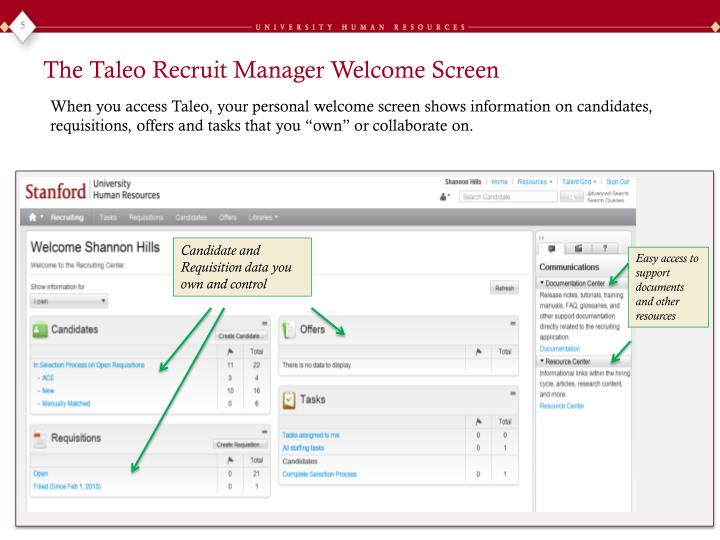This screenshot has width=720, height=540.
Task: Click the Tasks clipboard icon
Action: click(x=289, y=400)
